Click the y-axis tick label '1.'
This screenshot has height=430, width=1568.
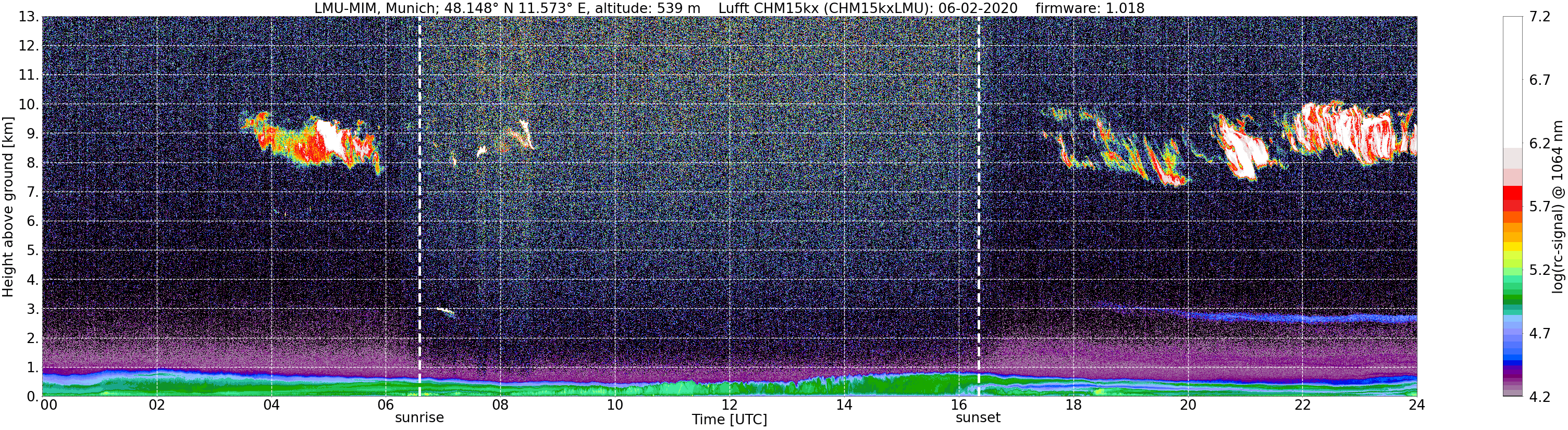[32, 368]
